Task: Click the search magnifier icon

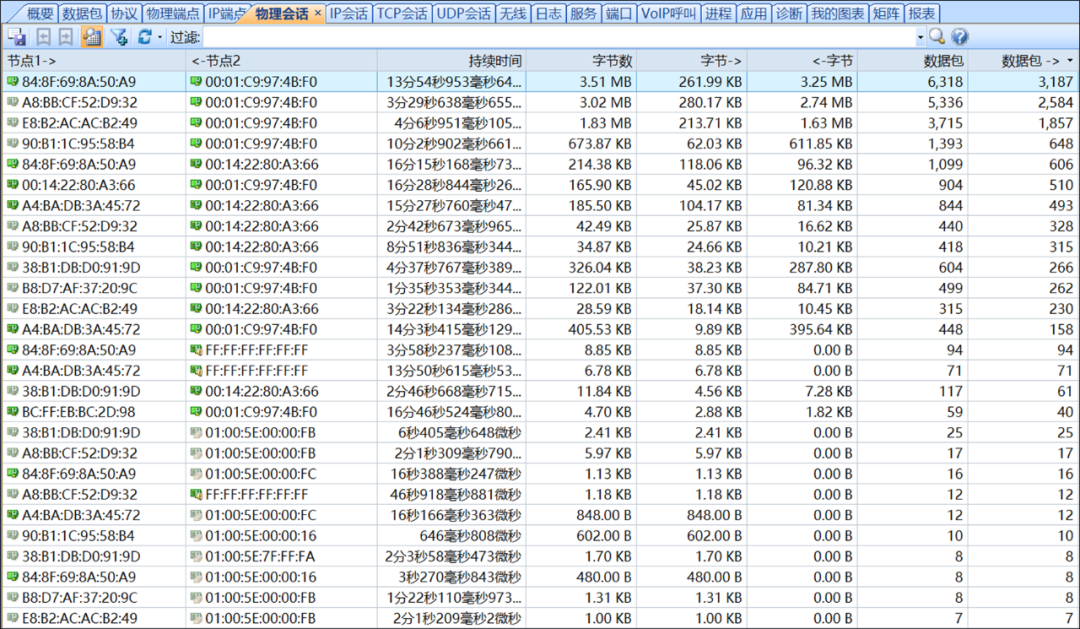Action: pyautogui.click(x=936, y=36)
